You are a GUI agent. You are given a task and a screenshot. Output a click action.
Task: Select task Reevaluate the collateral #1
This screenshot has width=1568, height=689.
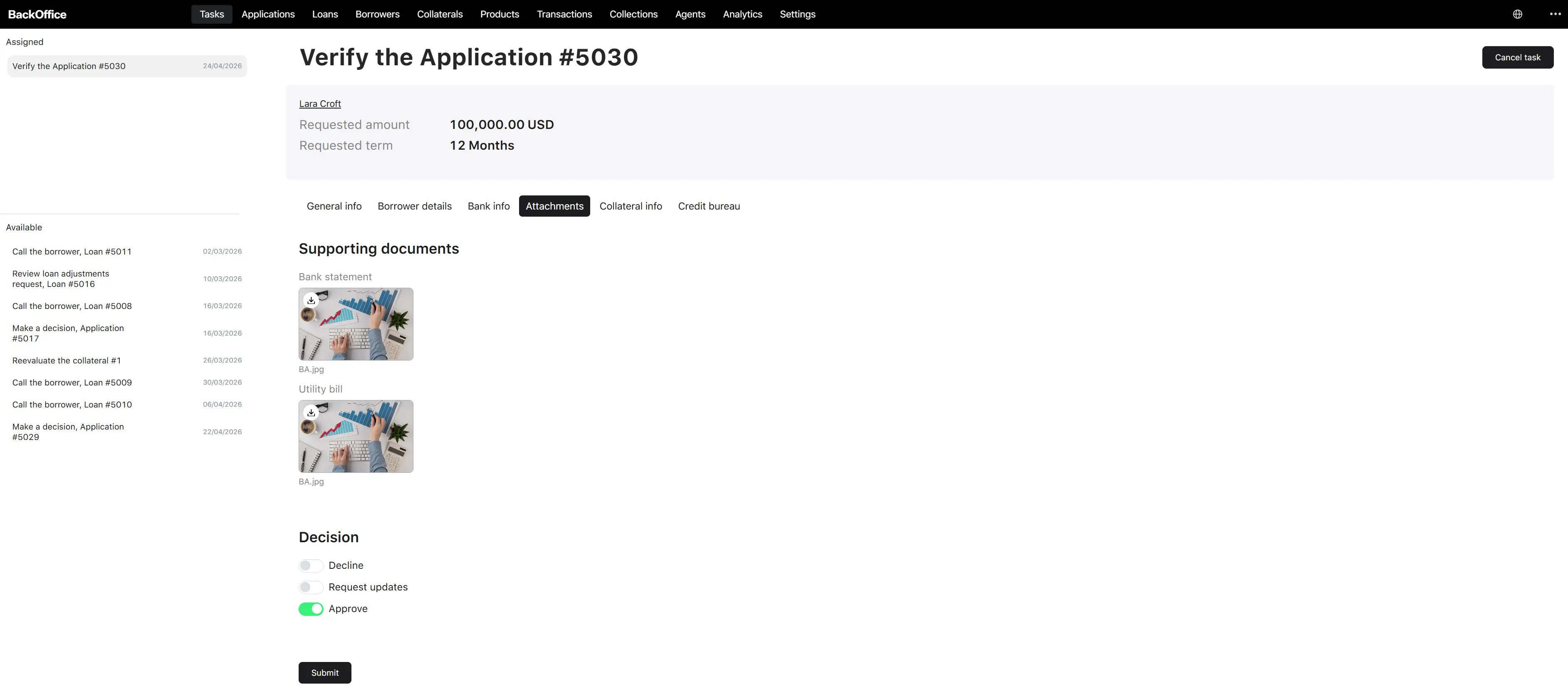[126, 361]
